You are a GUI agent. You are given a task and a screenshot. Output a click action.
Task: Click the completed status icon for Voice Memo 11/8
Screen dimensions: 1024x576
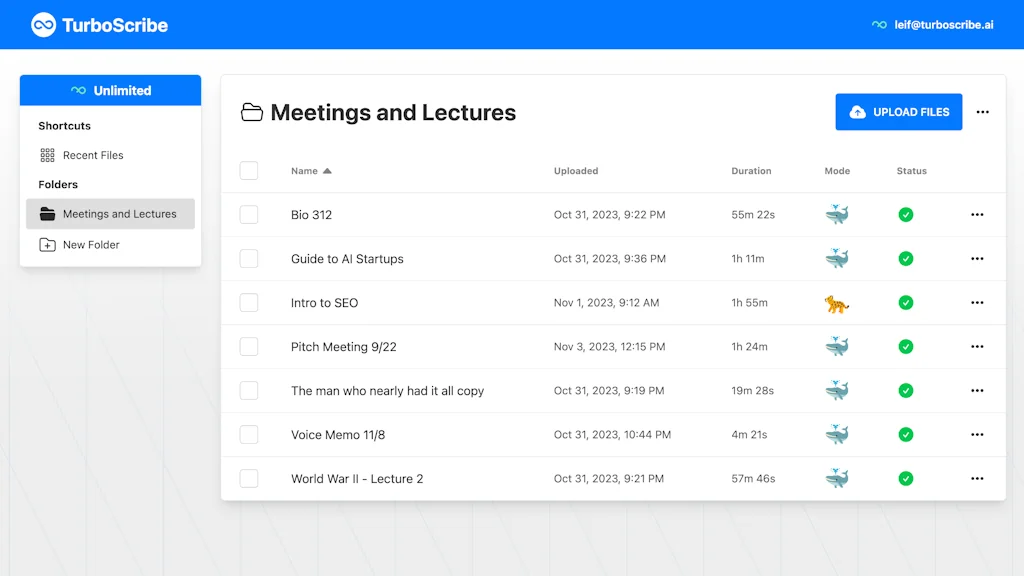pos(905,434)
